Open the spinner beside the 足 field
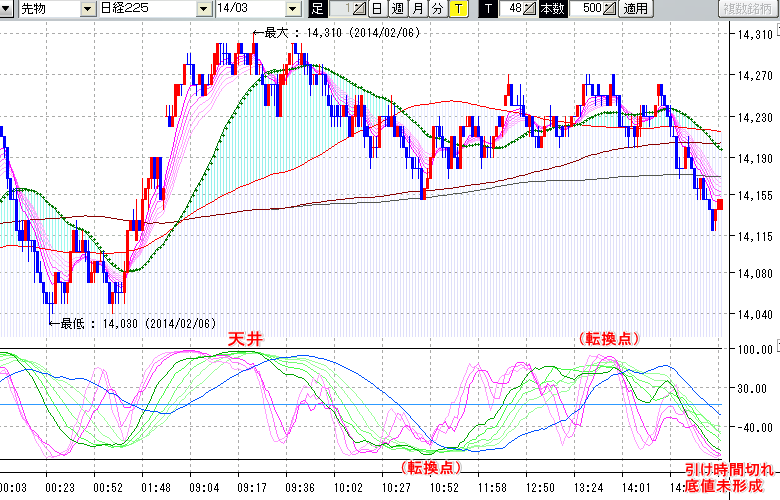The image size is (780, 500). click(361, 9)
